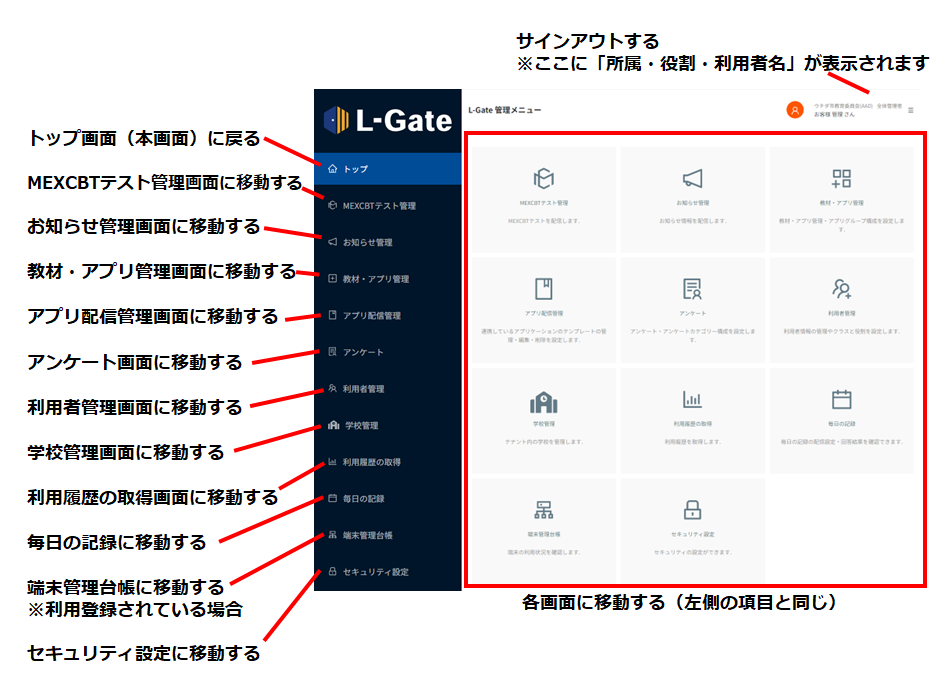
Task: Click the card description お知らせ情報を配信します。
Action: 692,221
